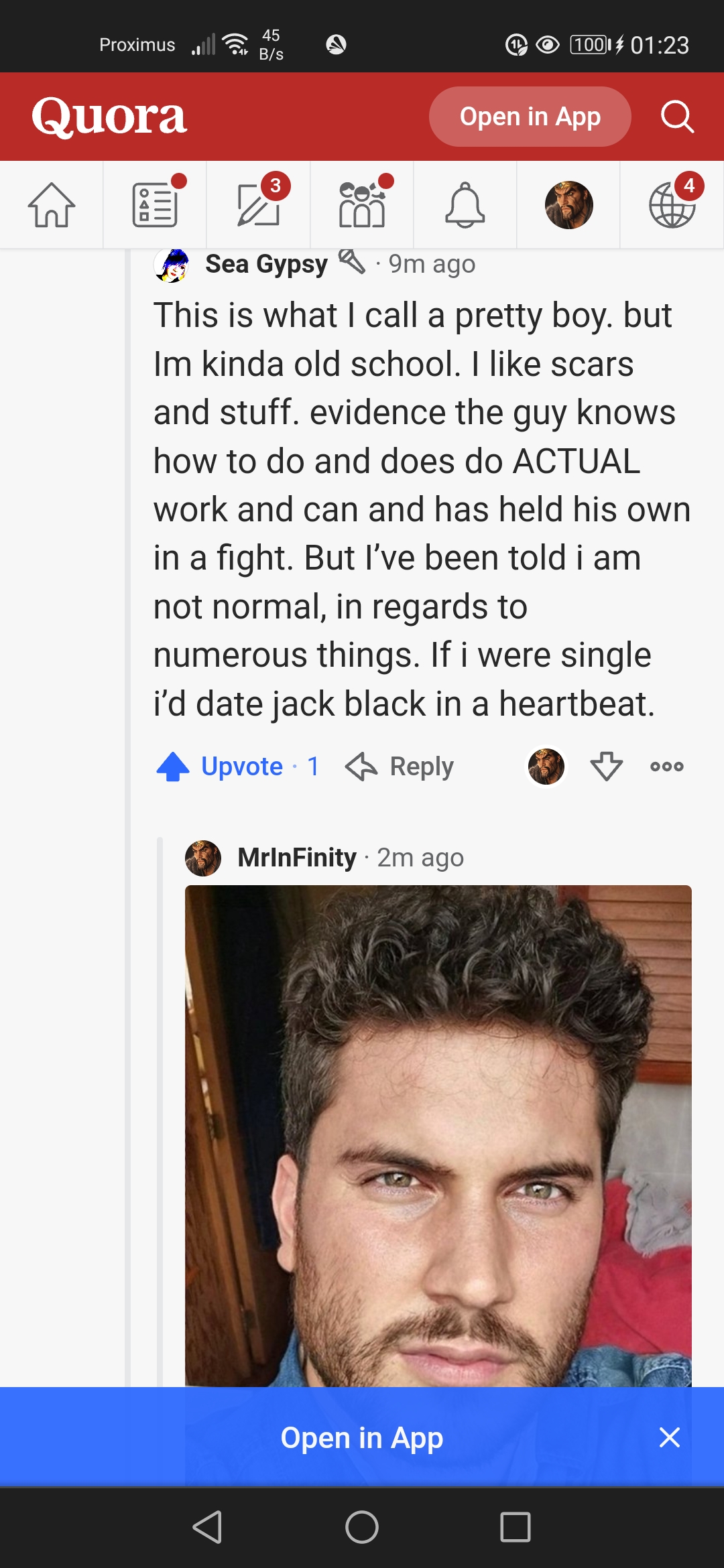724x1568 pixels.
Task: Open the Answer pencil tab
Action: tap(259, 205)
